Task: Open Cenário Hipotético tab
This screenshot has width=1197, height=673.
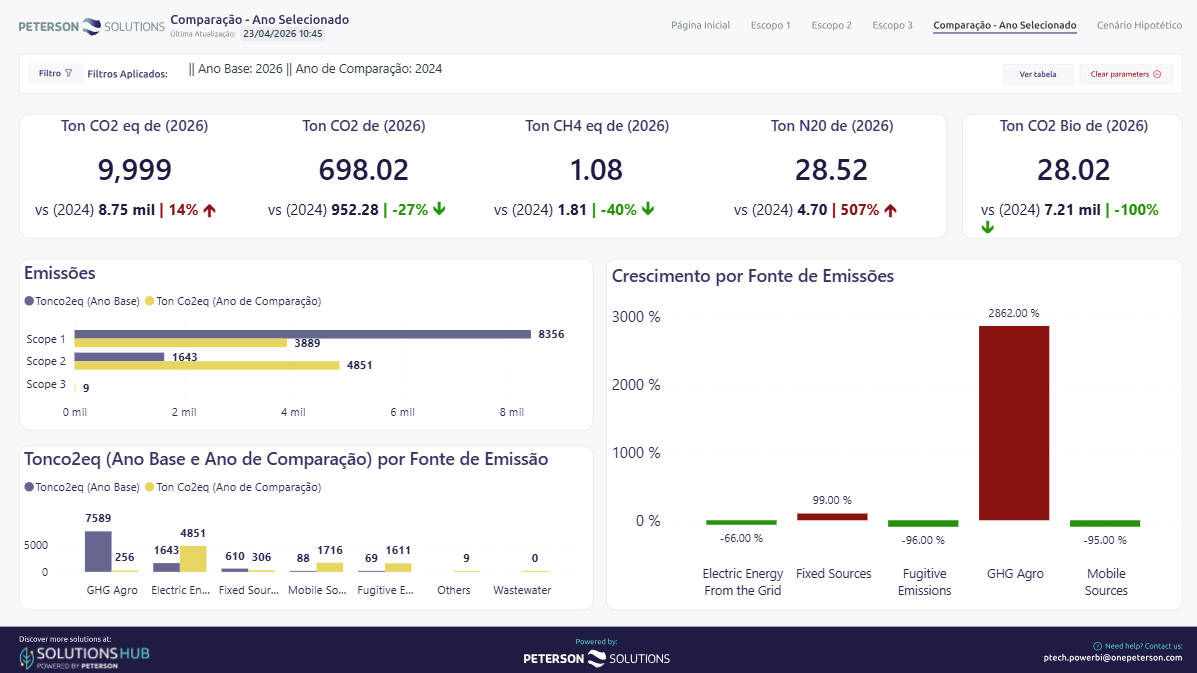Action: (x=1139, y=25)
